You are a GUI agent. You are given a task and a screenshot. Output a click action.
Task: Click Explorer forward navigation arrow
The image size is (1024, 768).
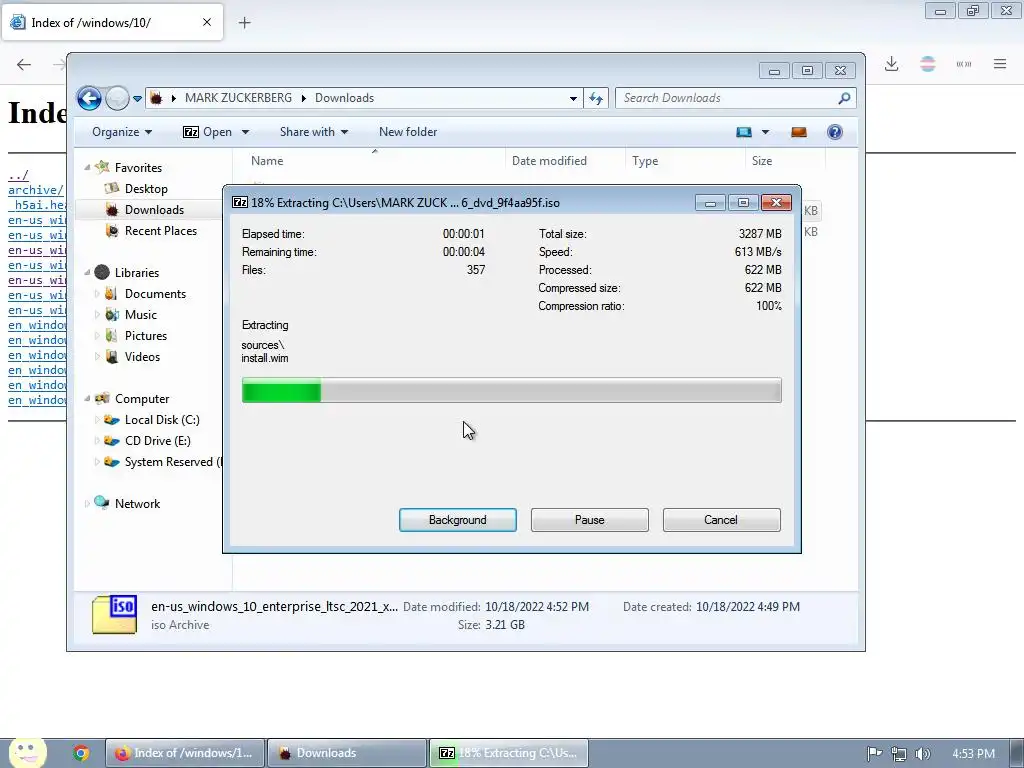(118, 99)
